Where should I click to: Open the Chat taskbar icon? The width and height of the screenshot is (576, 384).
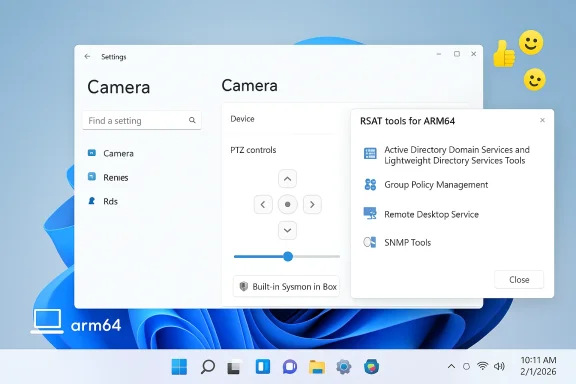pyautogui.click(x=290, y=367)
